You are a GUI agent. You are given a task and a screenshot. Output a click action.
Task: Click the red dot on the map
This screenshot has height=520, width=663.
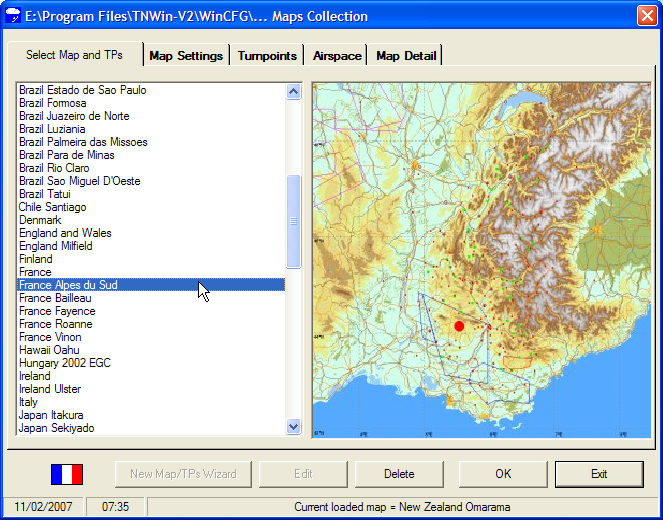point(459,326)
